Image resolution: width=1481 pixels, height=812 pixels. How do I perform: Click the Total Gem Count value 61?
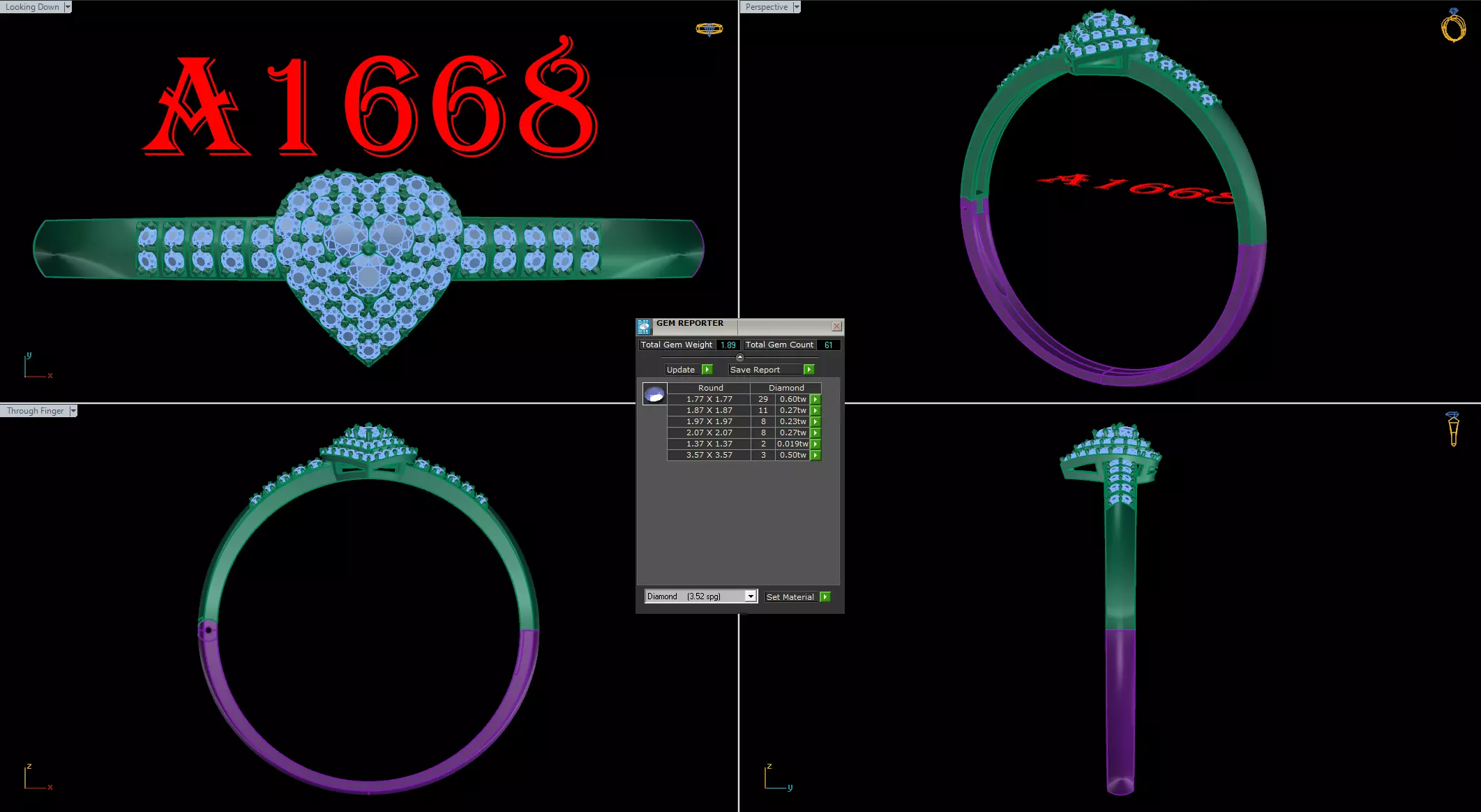pyautogui.click(x=828, y=345)
